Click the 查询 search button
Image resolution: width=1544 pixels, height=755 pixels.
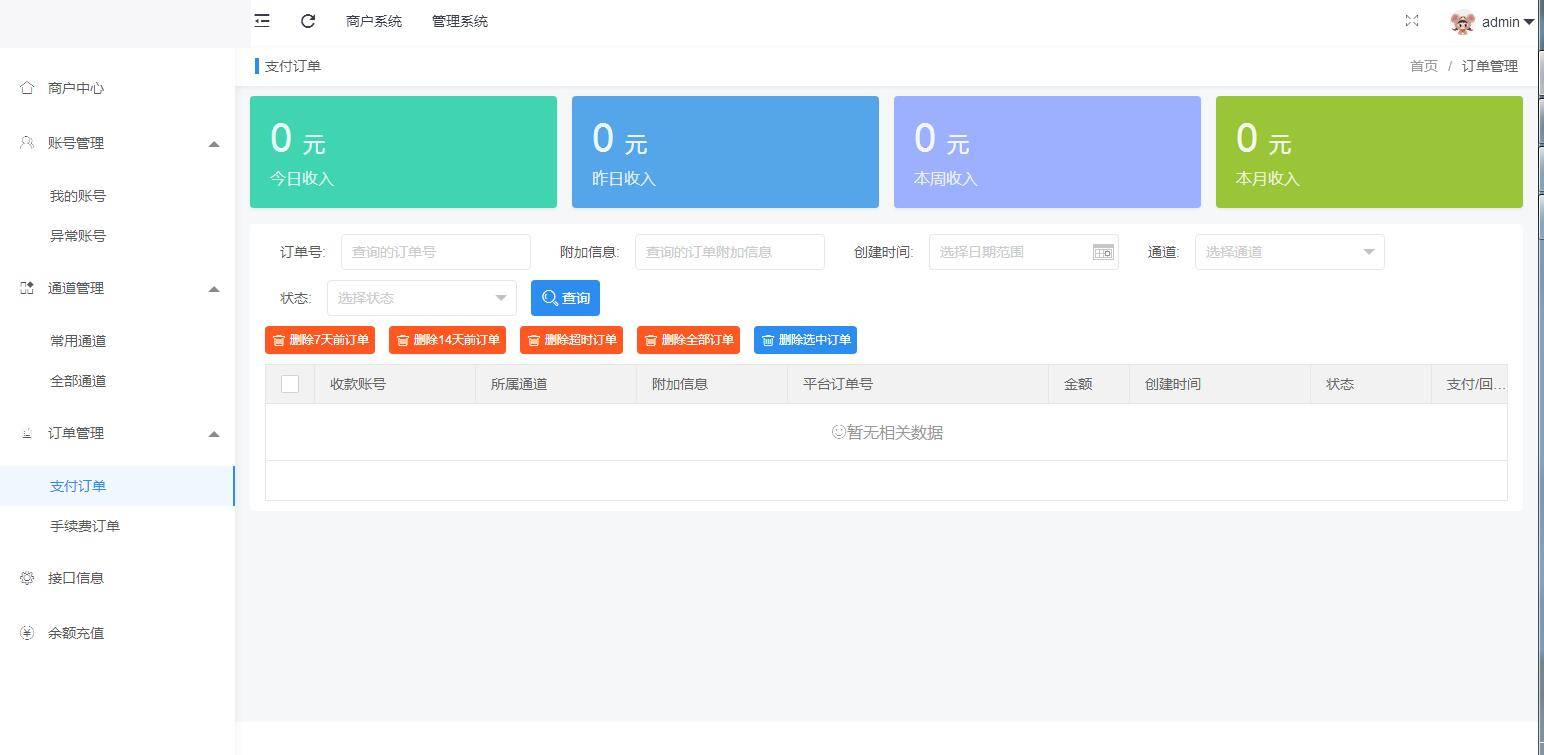point(565,297)
